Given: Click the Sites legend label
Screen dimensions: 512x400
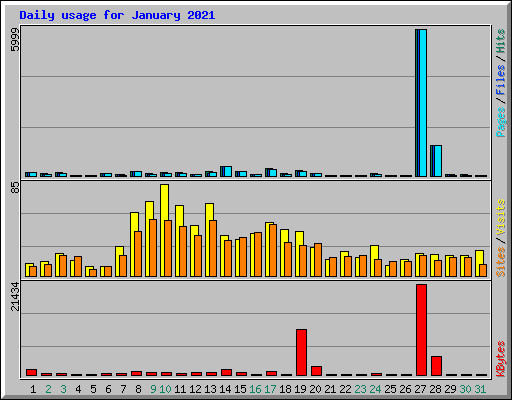Looking at the screenshot, I should pos(500,262).
